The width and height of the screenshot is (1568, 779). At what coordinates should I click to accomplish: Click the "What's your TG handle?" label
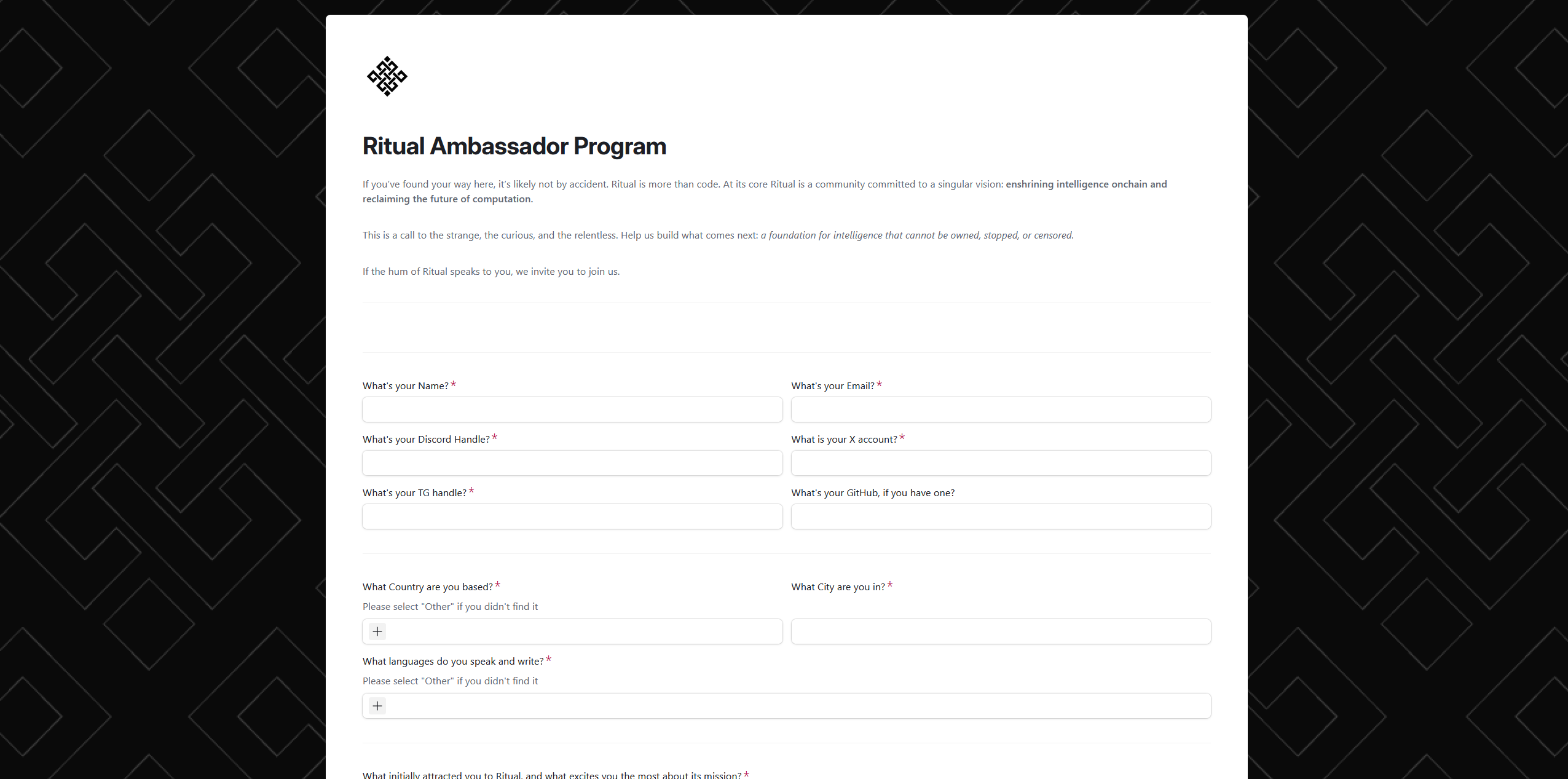[x=414, y=493]
